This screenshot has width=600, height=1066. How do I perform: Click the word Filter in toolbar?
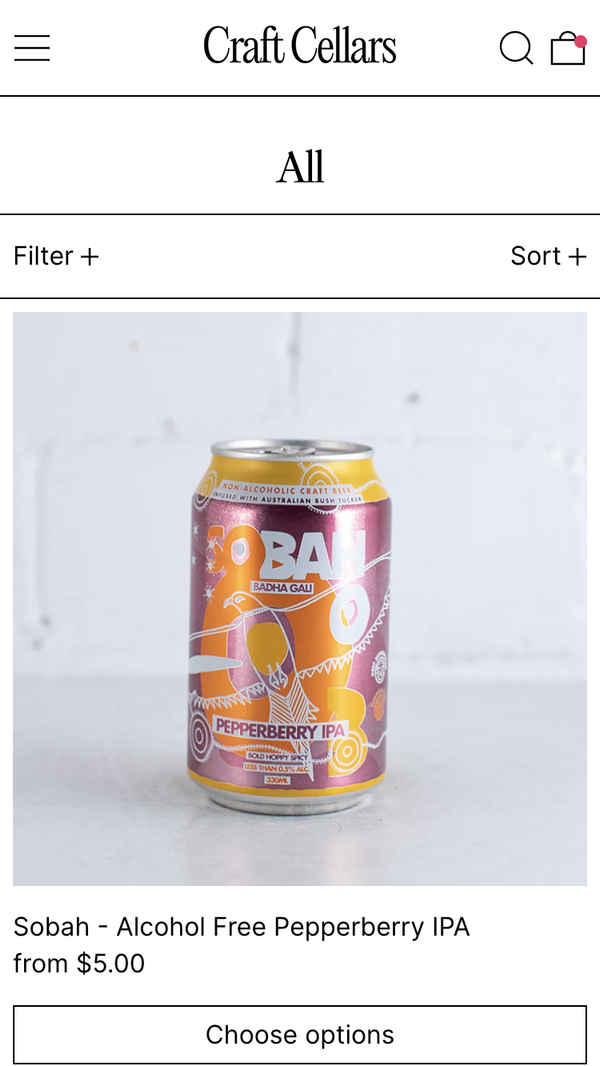pyautogui.click(x=43, y=256)
